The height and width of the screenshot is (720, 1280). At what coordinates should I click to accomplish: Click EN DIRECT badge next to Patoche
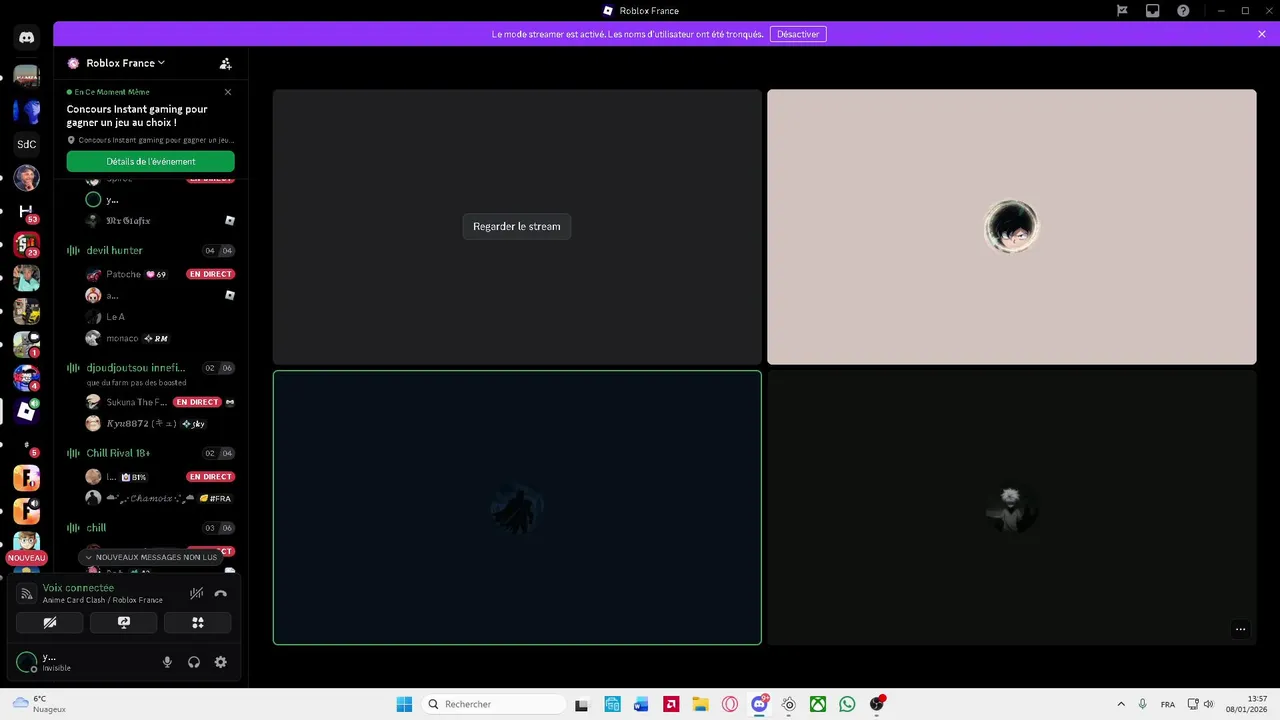(x=211, y=274)
